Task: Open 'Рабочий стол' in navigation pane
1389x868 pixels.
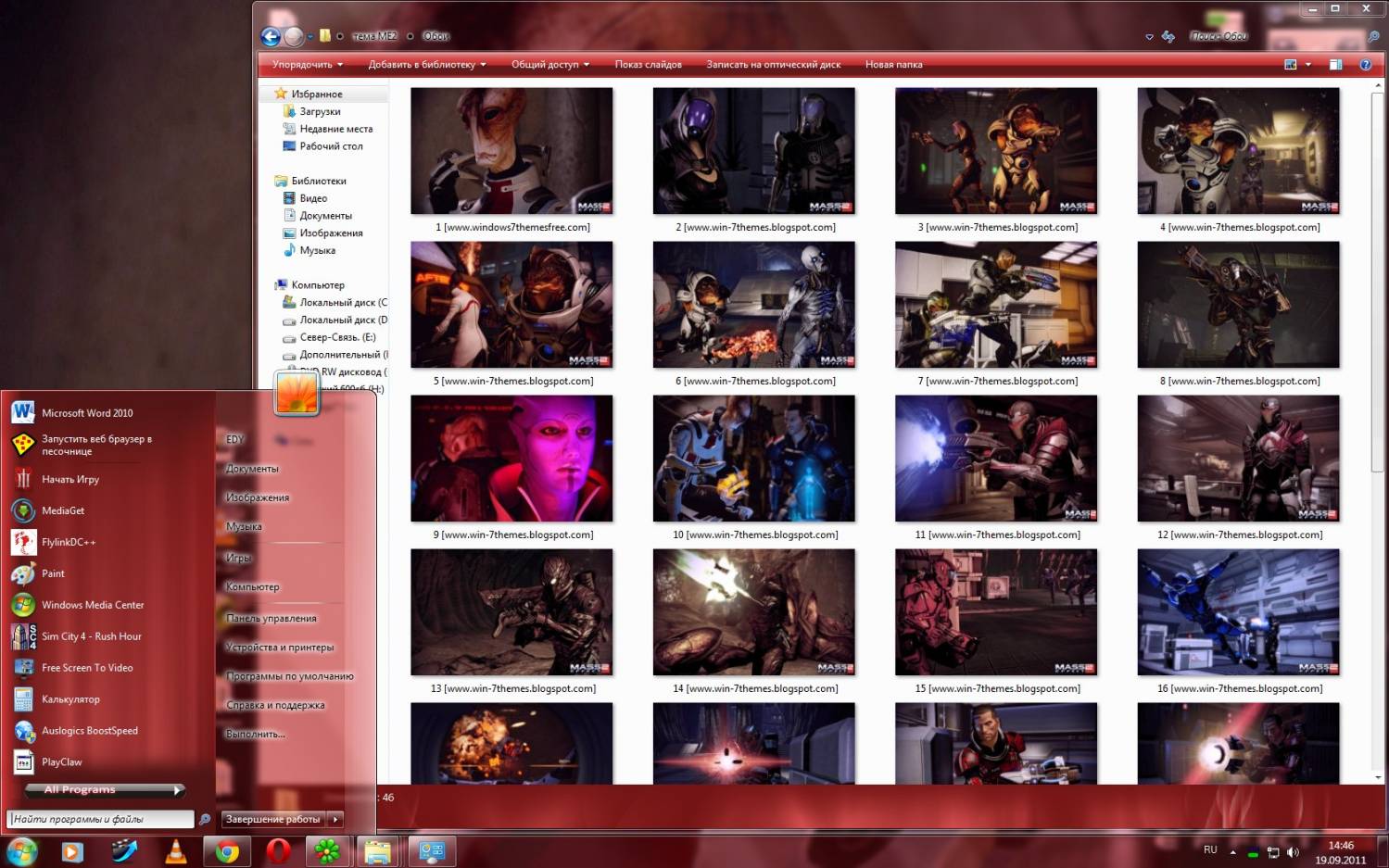Action: pos(331,146)
